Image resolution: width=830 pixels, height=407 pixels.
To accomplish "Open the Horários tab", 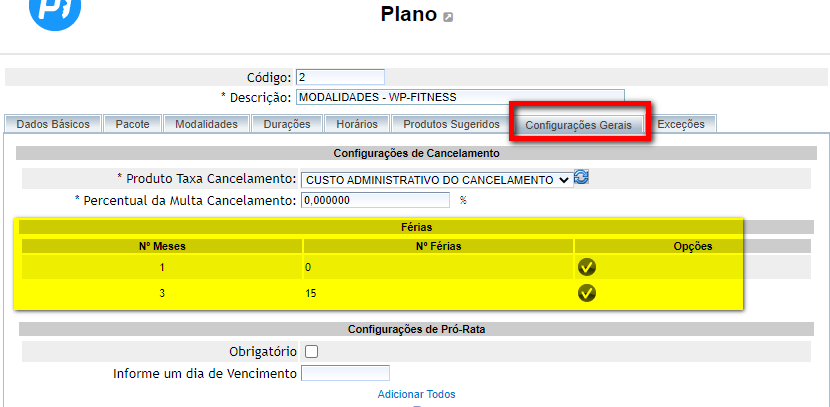I will point(357,124).
